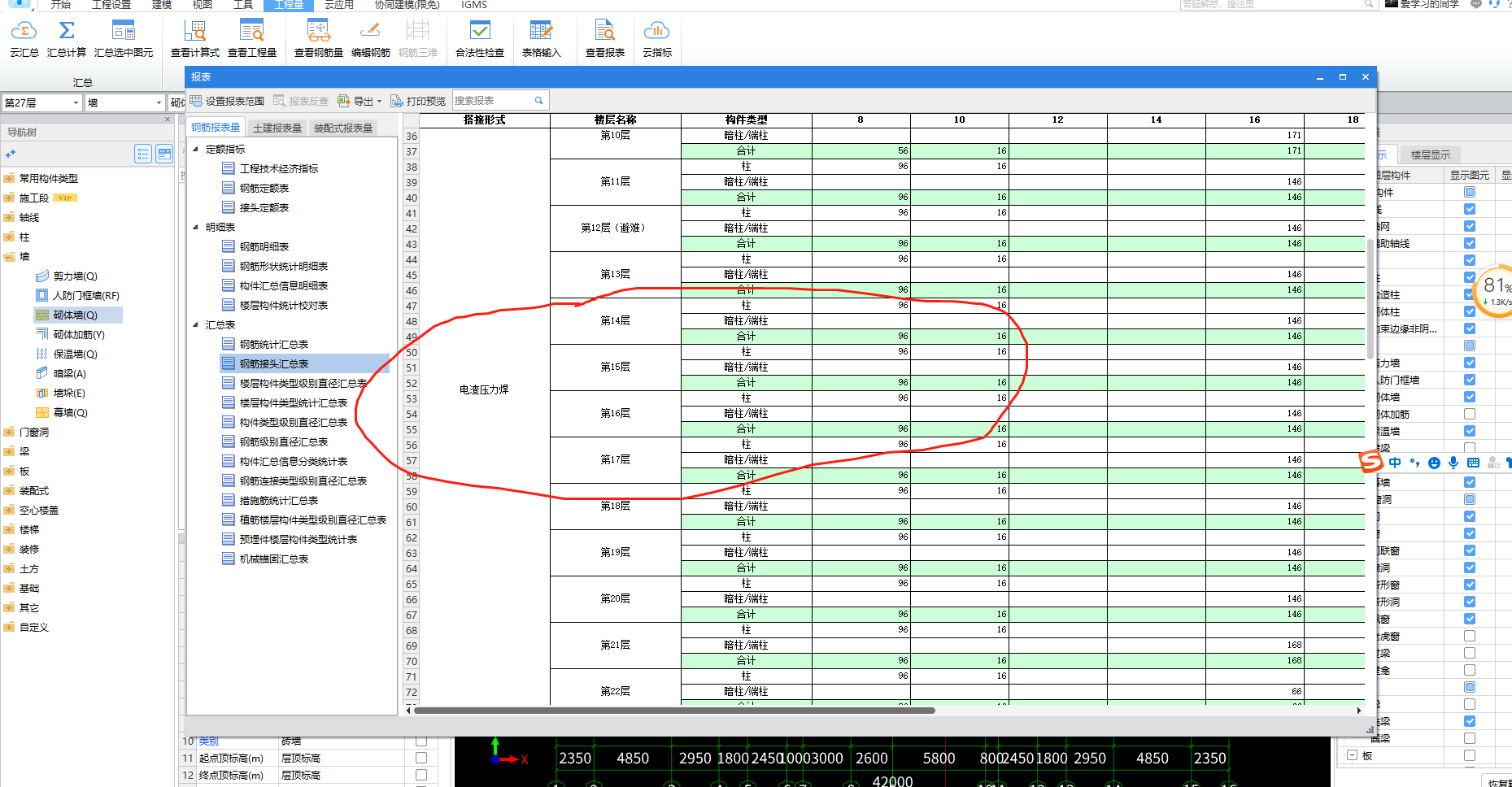
Task: Click the 钢筋三维 icon
Action: [418, 38]
